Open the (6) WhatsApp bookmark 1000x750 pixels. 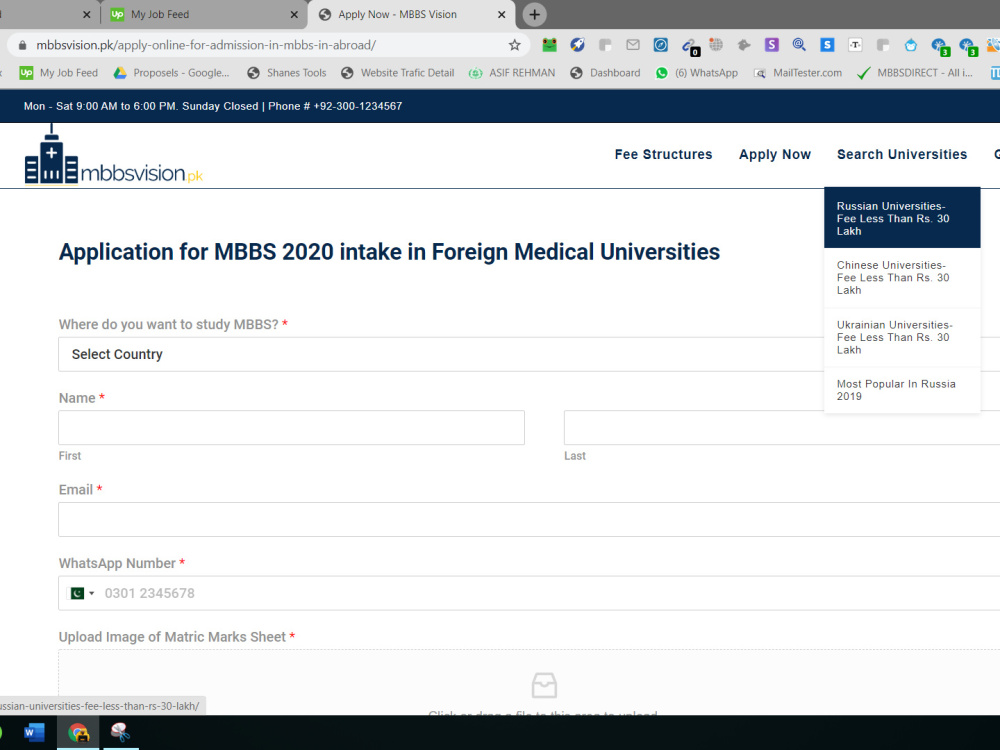(x=697, y=73)
